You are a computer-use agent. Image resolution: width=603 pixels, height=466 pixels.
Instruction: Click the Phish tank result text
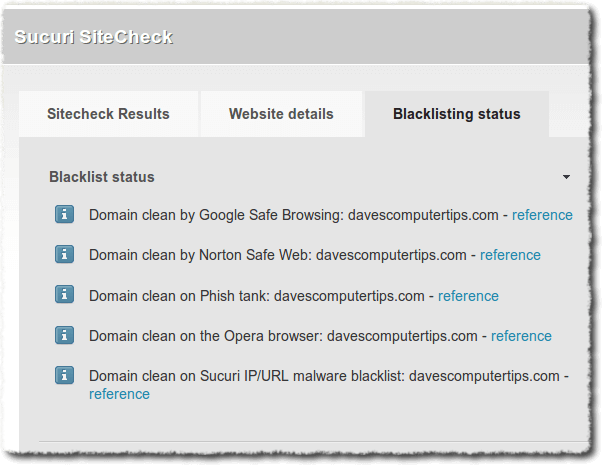coord(257,296)
